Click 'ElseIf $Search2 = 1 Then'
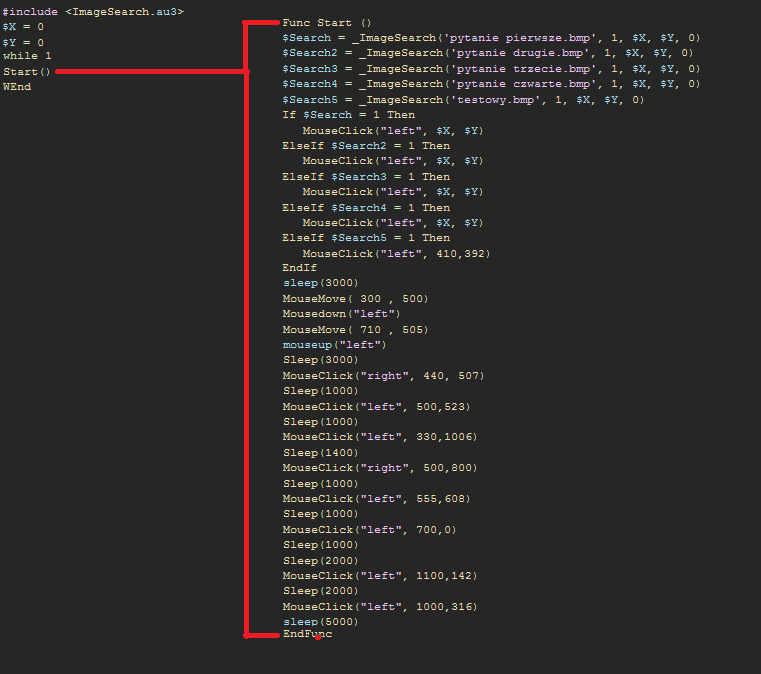Viewport: 761px width, 674px height. tap(366, 146)
